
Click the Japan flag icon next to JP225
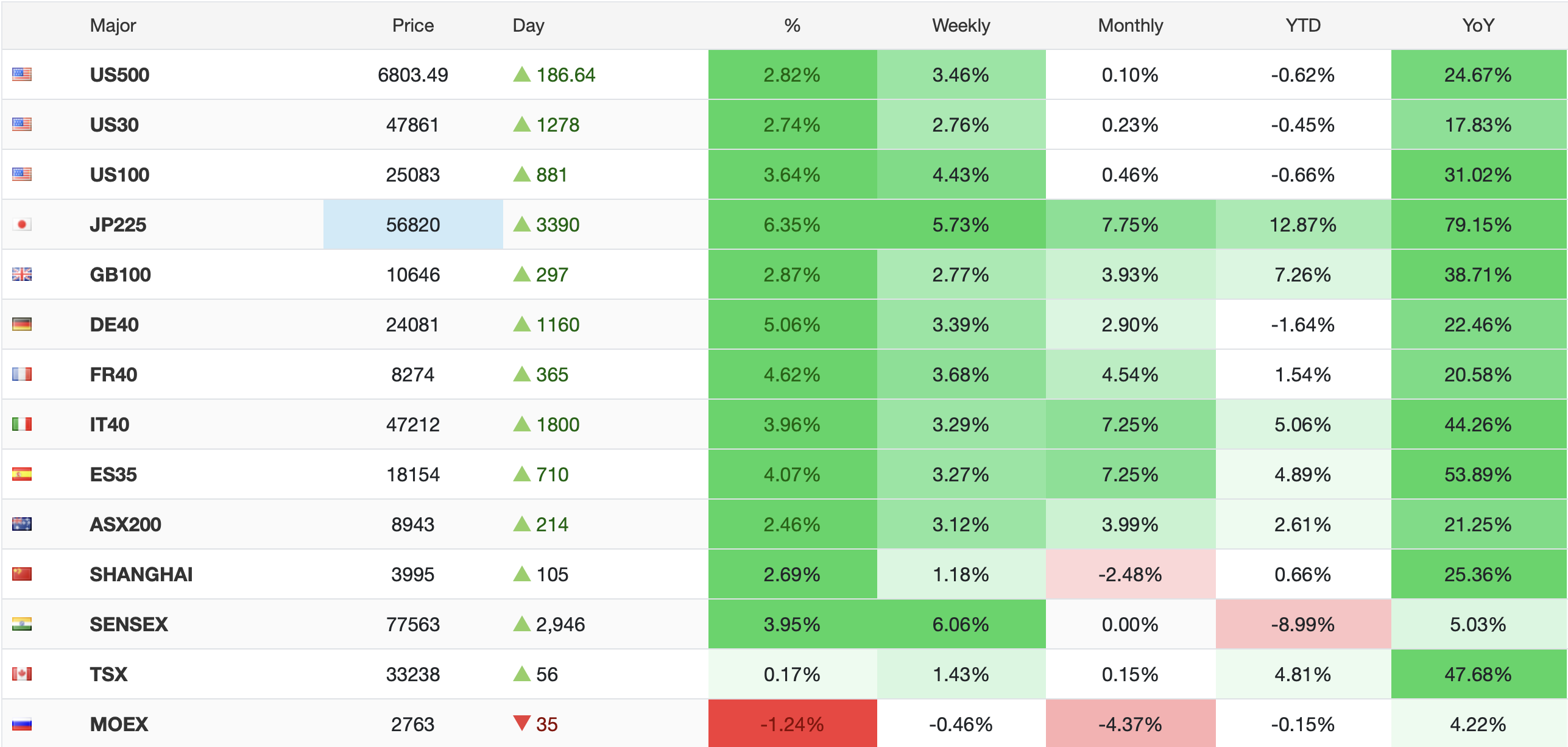(22, 225)
